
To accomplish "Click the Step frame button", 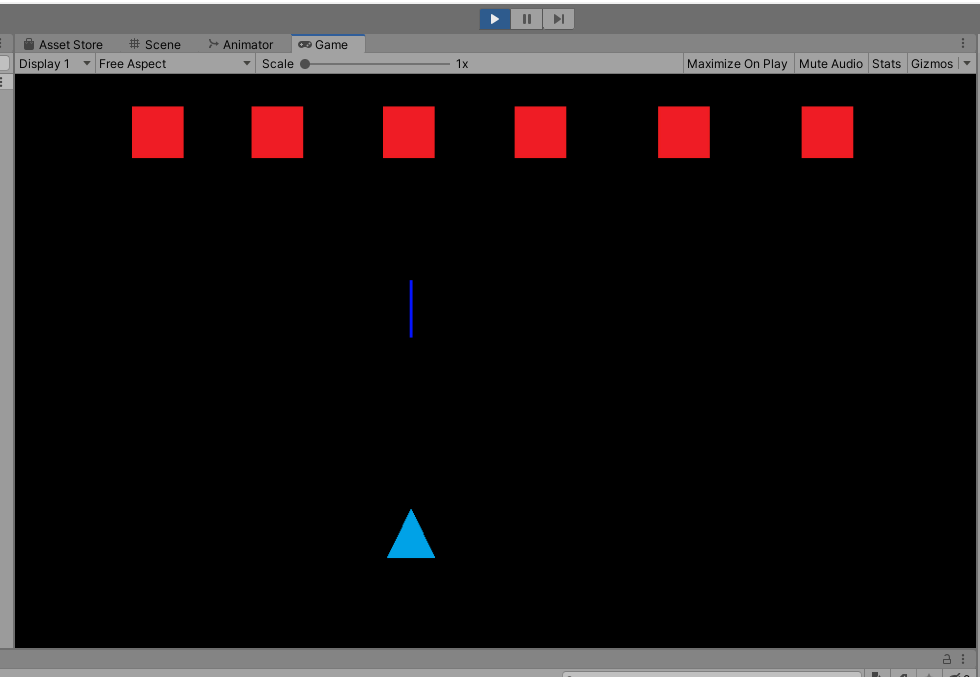I will (559, 19).
